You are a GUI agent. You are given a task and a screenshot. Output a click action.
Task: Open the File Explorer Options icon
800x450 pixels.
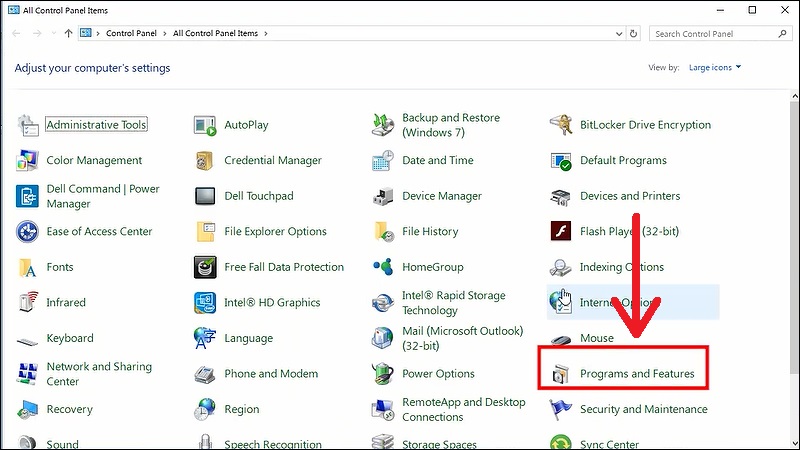[x=205, y=232]
